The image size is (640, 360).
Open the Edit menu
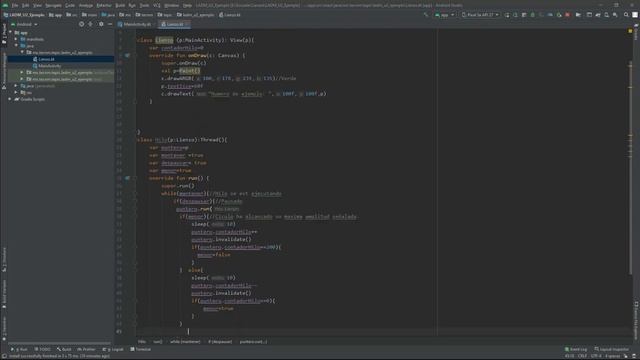coord(25,5)
